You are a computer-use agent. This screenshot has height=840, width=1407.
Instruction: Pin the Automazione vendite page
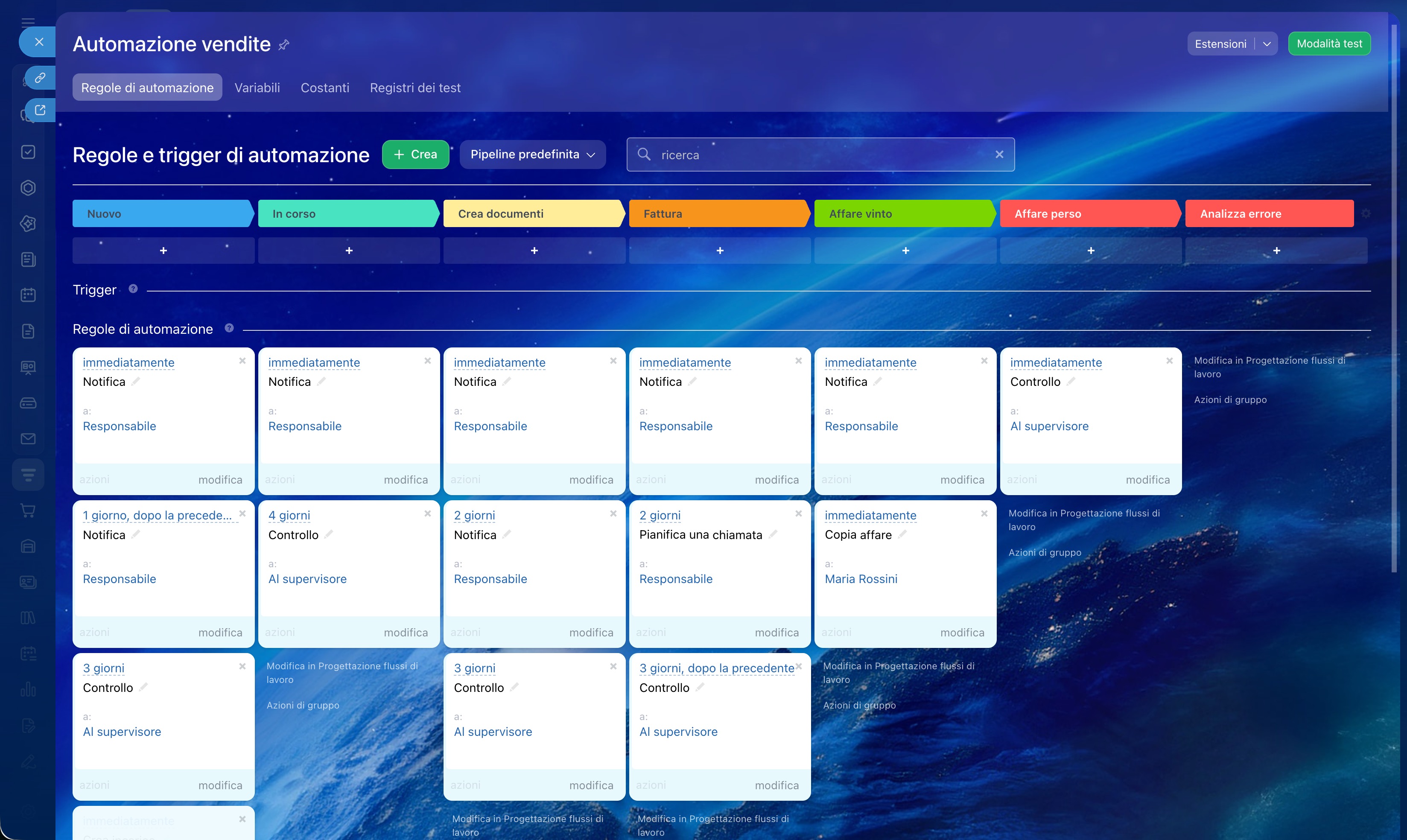click(284, 45)
